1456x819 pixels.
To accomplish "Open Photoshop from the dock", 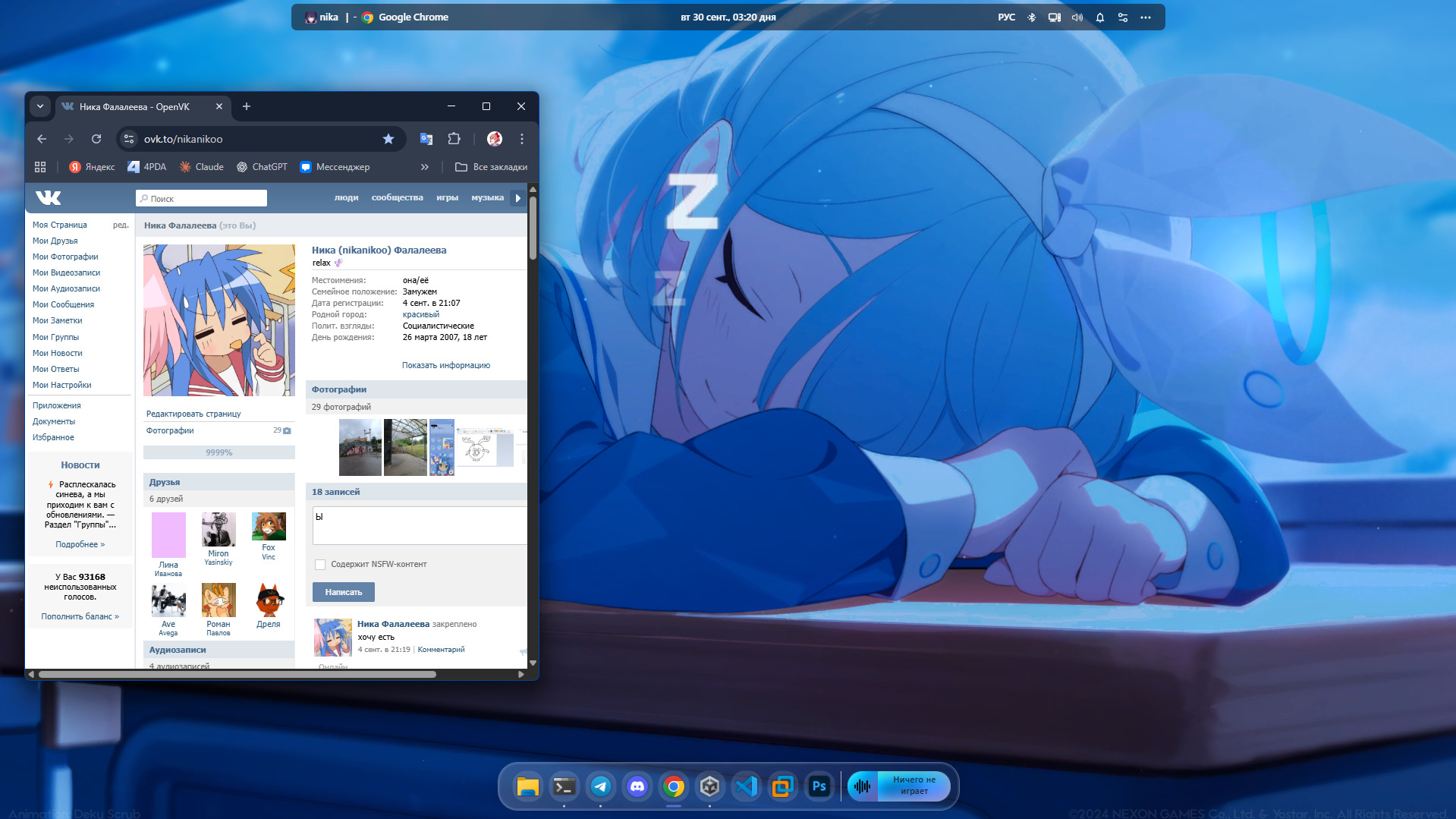I will point(819,786).
